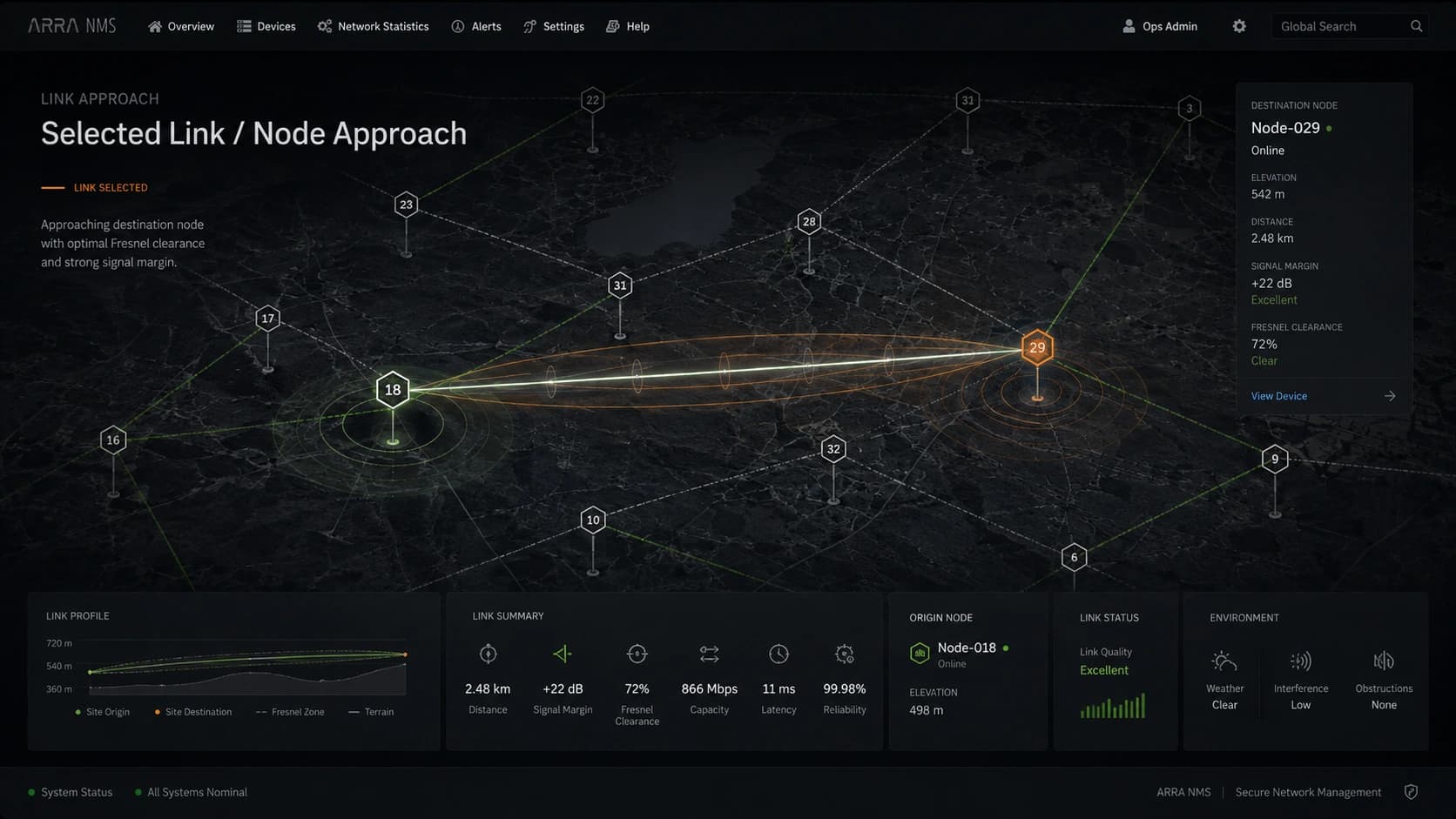The image size is (1456, 819).
Task: Click the Reliability gear icon
Action: 845,654
